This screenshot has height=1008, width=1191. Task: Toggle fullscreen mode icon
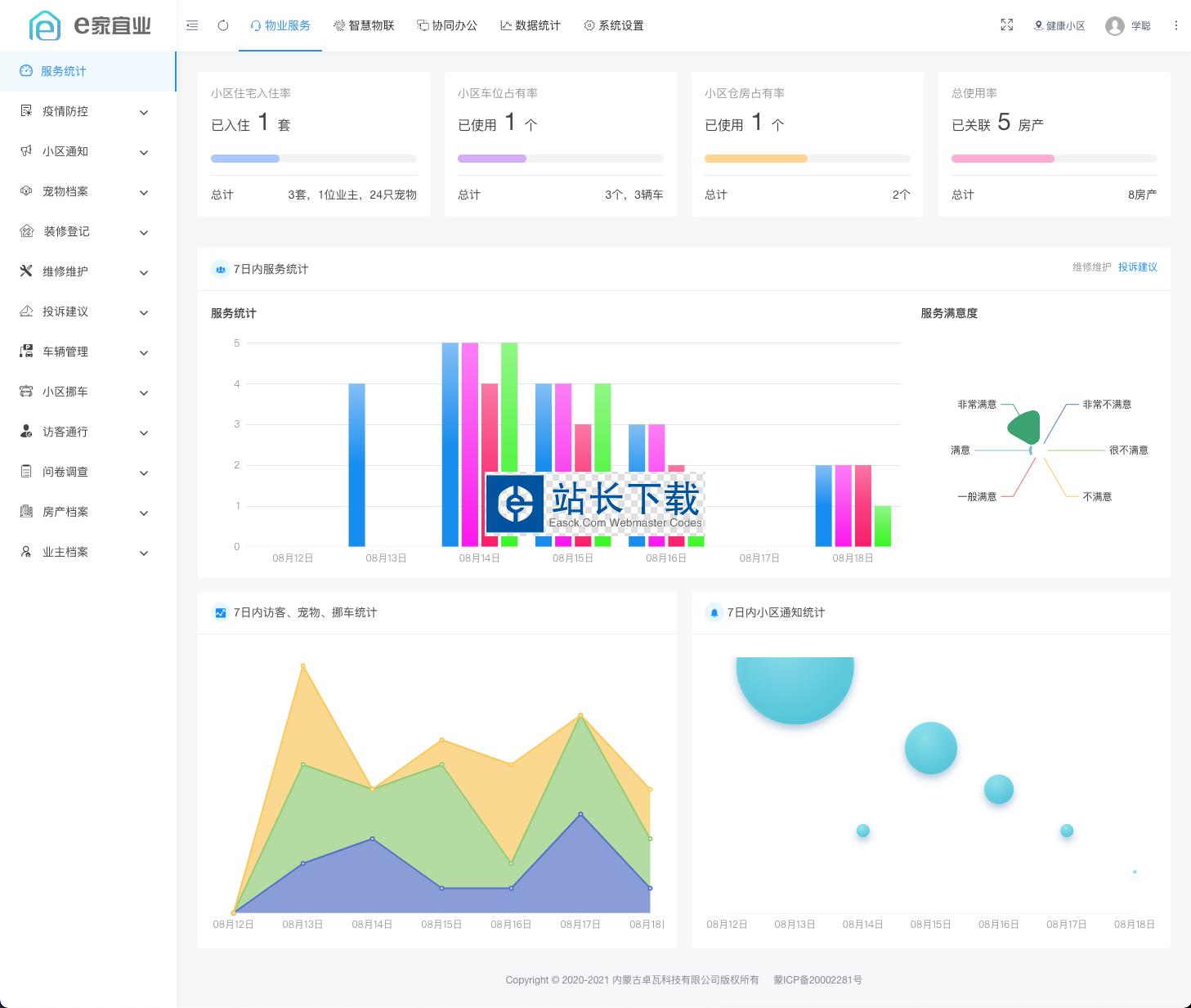(1007, 25)
